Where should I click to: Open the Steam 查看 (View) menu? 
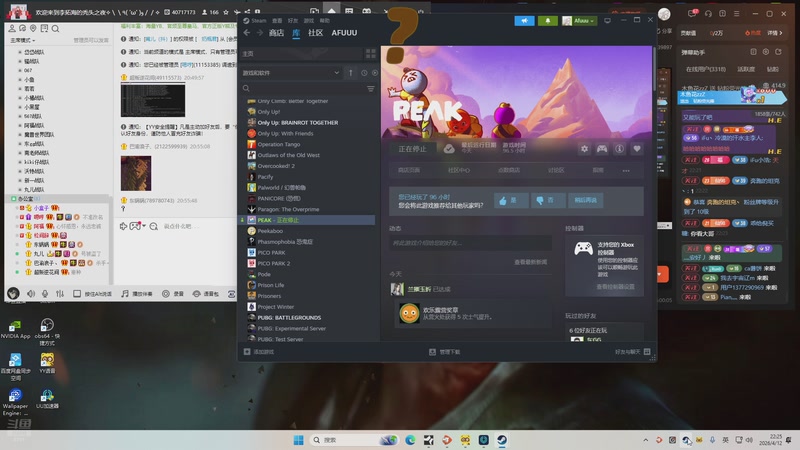point(277,20)
